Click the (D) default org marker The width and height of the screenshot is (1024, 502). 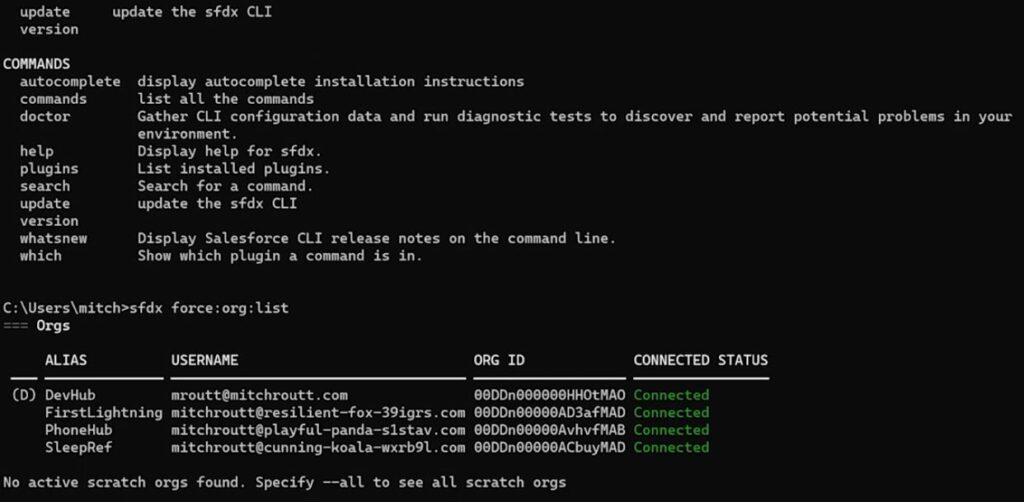(23, 395)
